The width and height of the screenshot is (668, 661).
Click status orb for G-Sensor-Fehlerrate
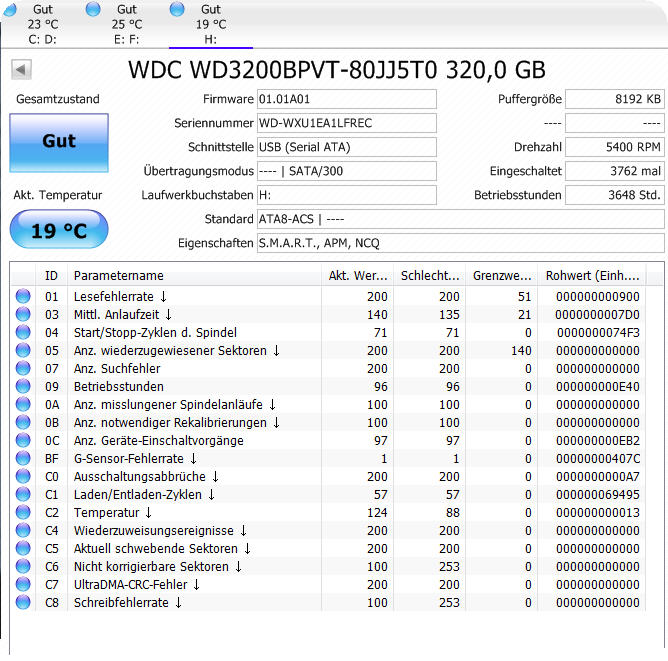click(x=23, y=459)
